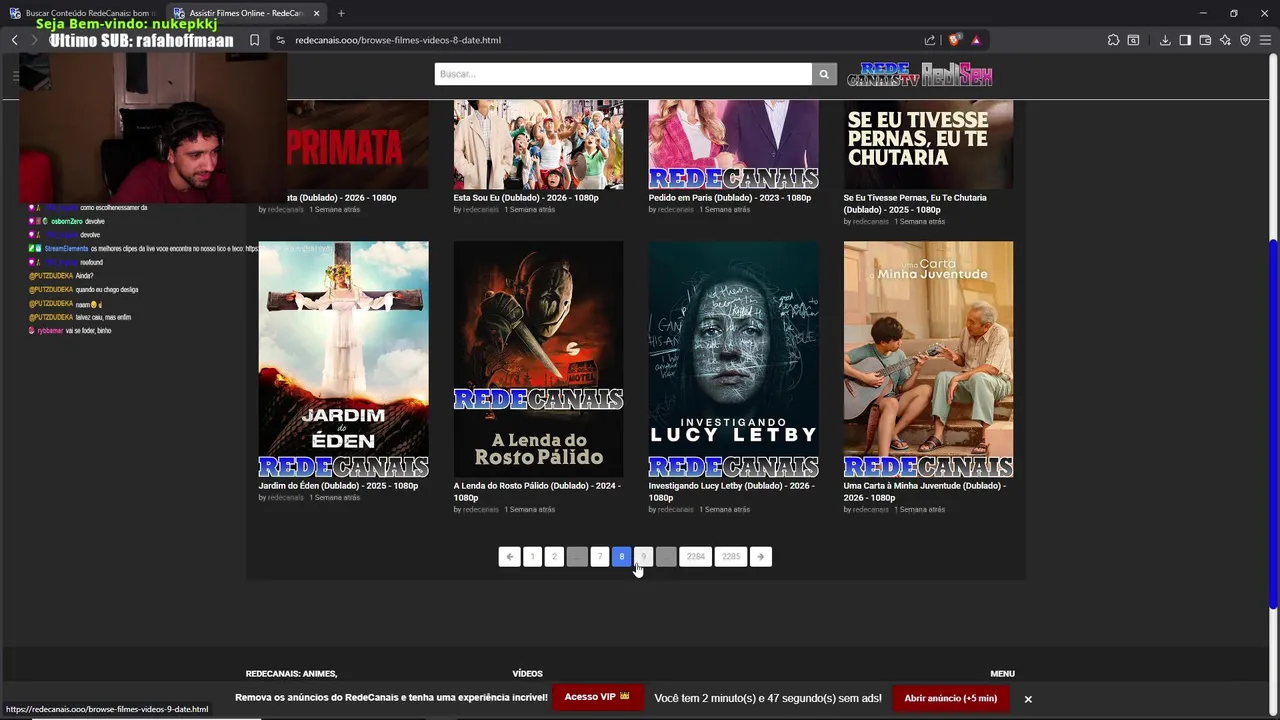Viewport: 1280px width, 720px height.
Task: Open title link Uma Carta à Minha Juventude
Action: coord(924,492)
